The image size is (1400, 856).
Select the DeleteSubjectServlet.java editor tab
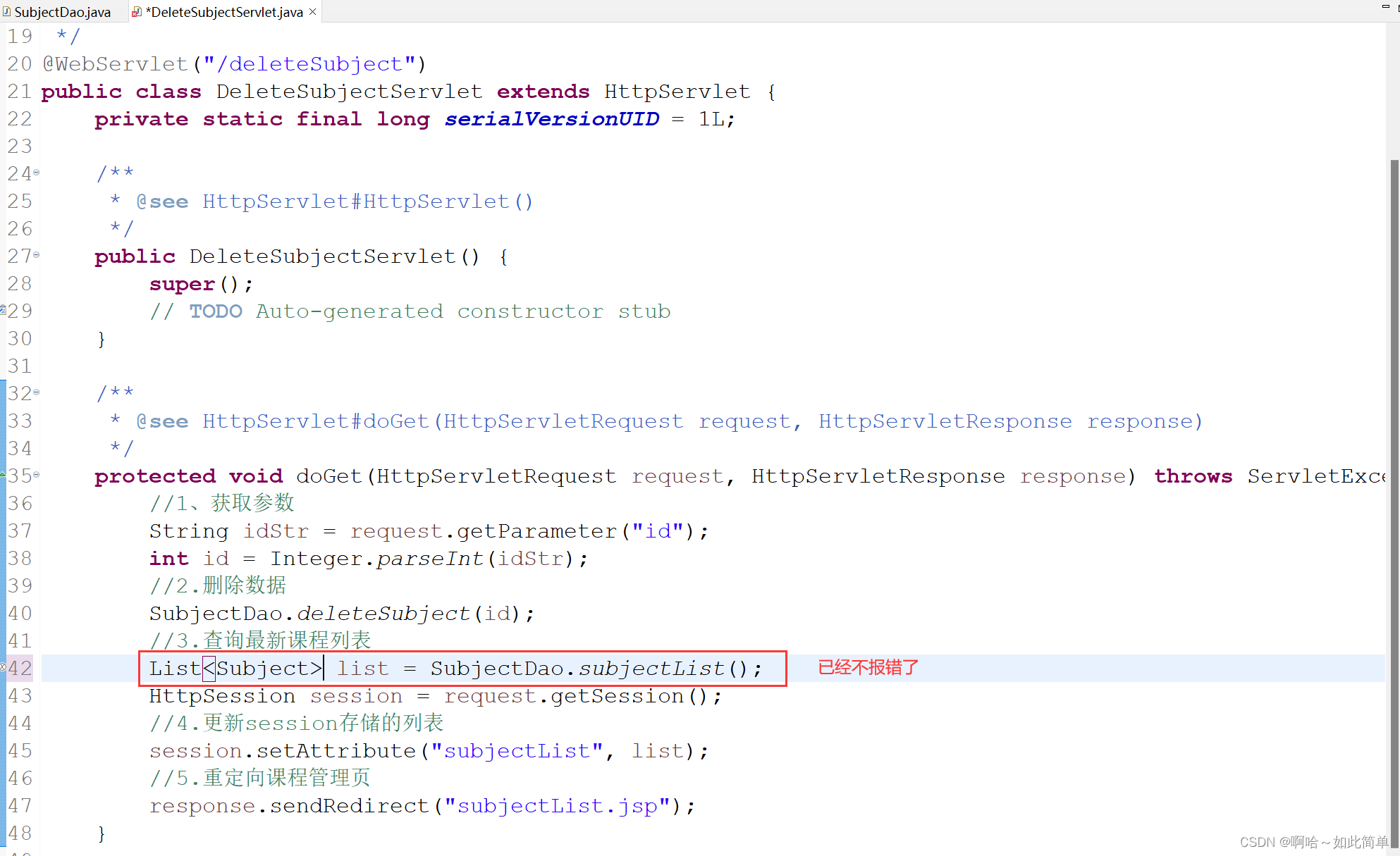[226, 12]
